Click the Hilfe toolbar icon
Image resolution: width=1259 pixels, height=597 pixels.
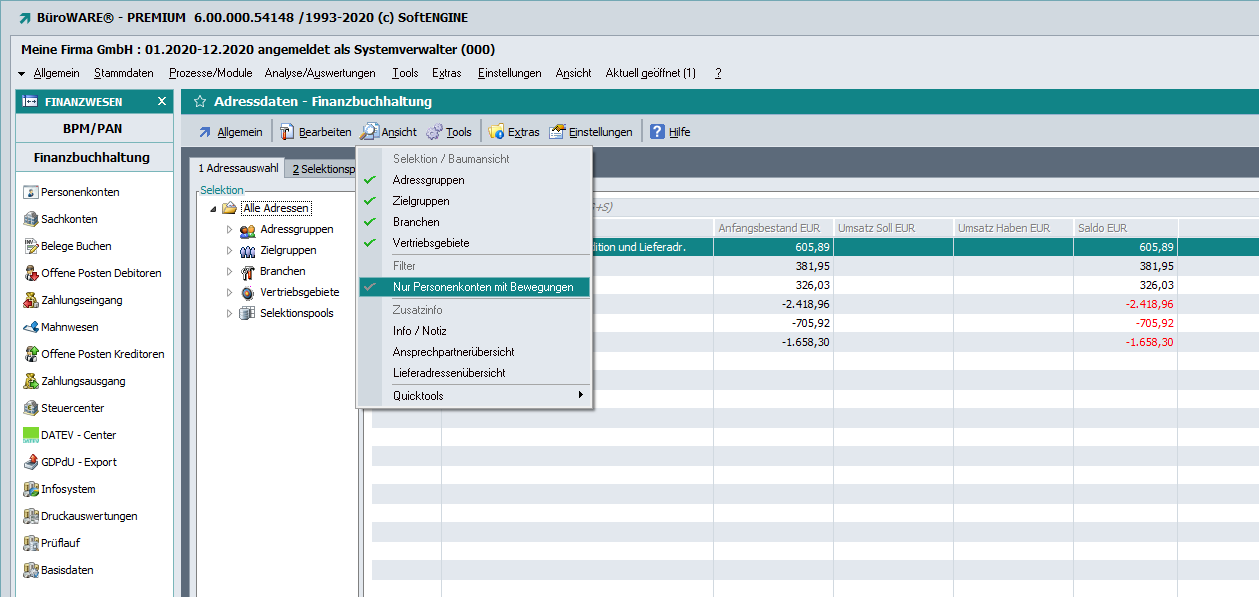click(658, 132)
